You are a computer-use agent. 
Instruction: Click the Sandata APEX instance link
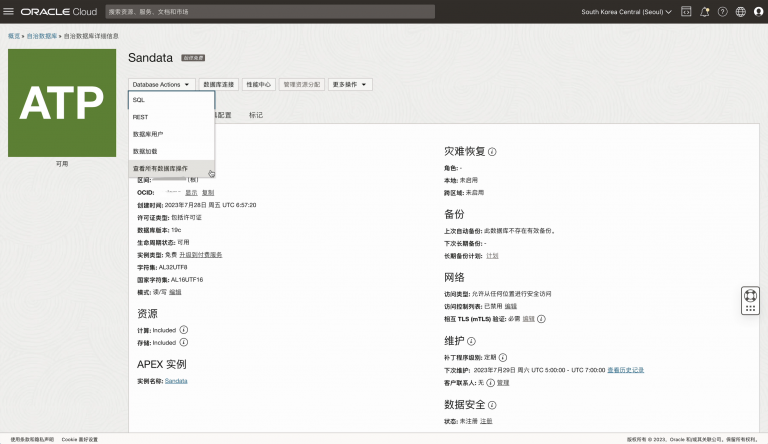tap(176, 381)
